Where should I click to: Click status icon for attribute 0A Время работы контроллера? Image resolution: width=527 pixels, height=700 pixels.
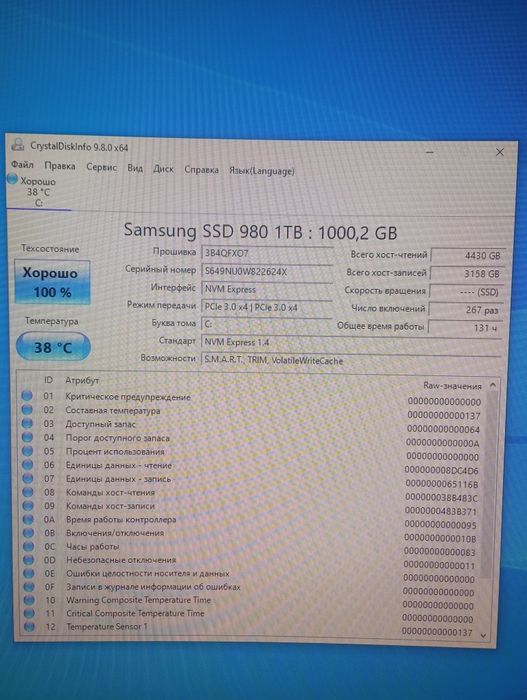click(x=28, y=519)
